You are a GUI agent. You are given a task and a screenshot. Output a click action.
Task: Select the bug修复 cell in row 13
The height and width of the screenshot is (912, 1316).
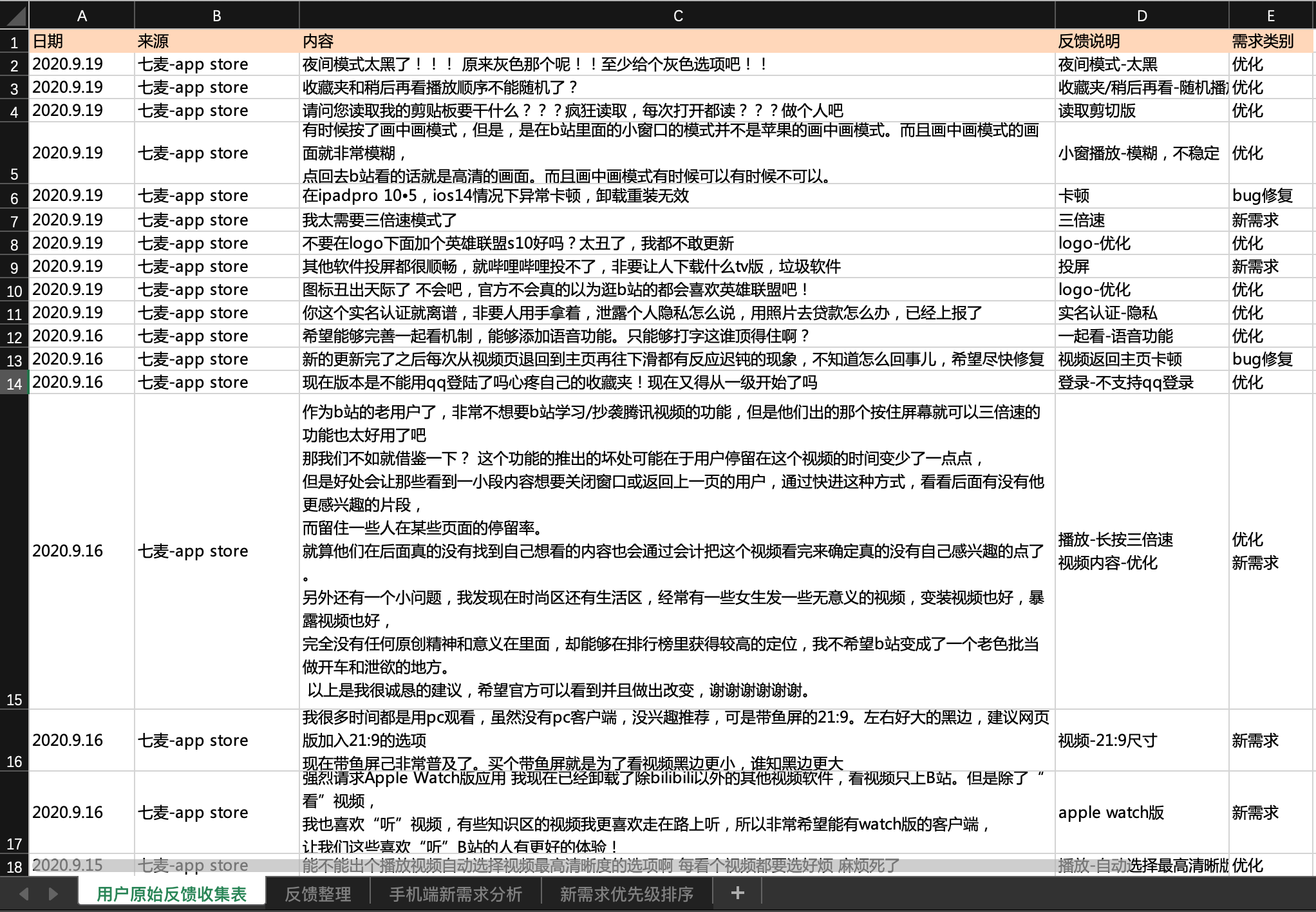pyautogui.click(x=1271, y=359)
